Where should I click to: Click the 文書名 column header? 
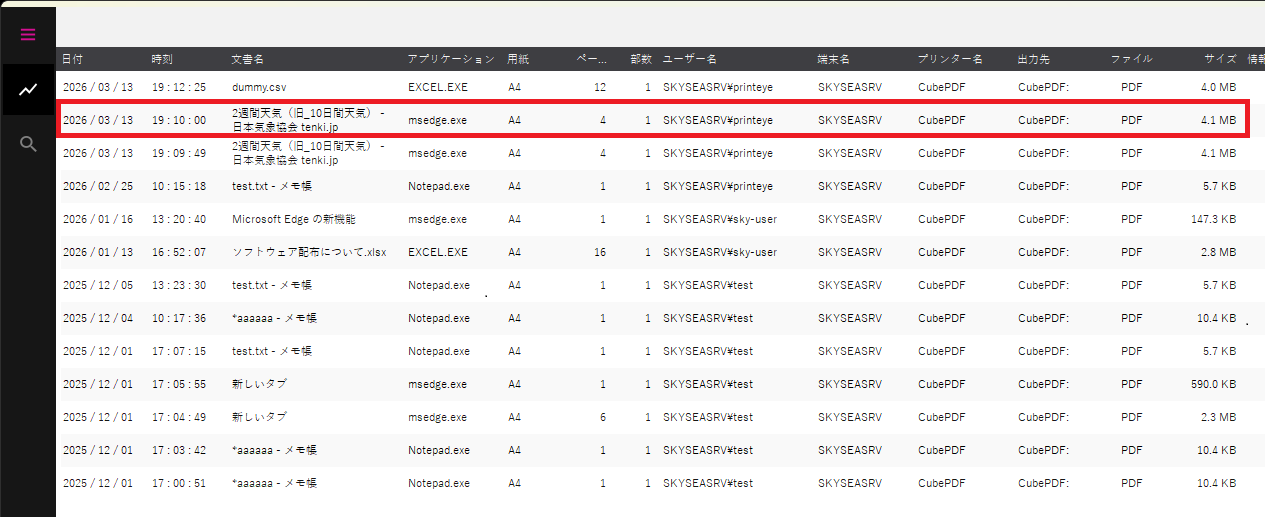pyautogui.click(x=248, y=60)
